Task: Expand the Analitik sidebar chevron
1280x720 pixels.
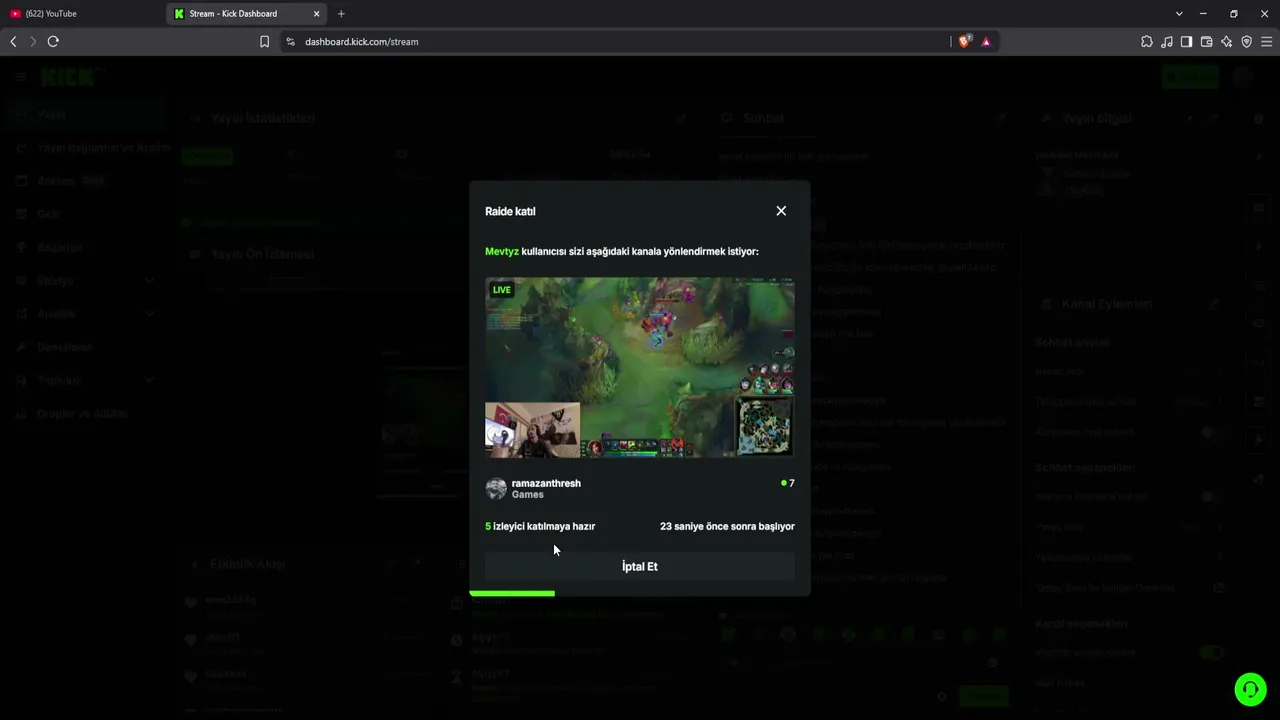Action: click(149, 314)
